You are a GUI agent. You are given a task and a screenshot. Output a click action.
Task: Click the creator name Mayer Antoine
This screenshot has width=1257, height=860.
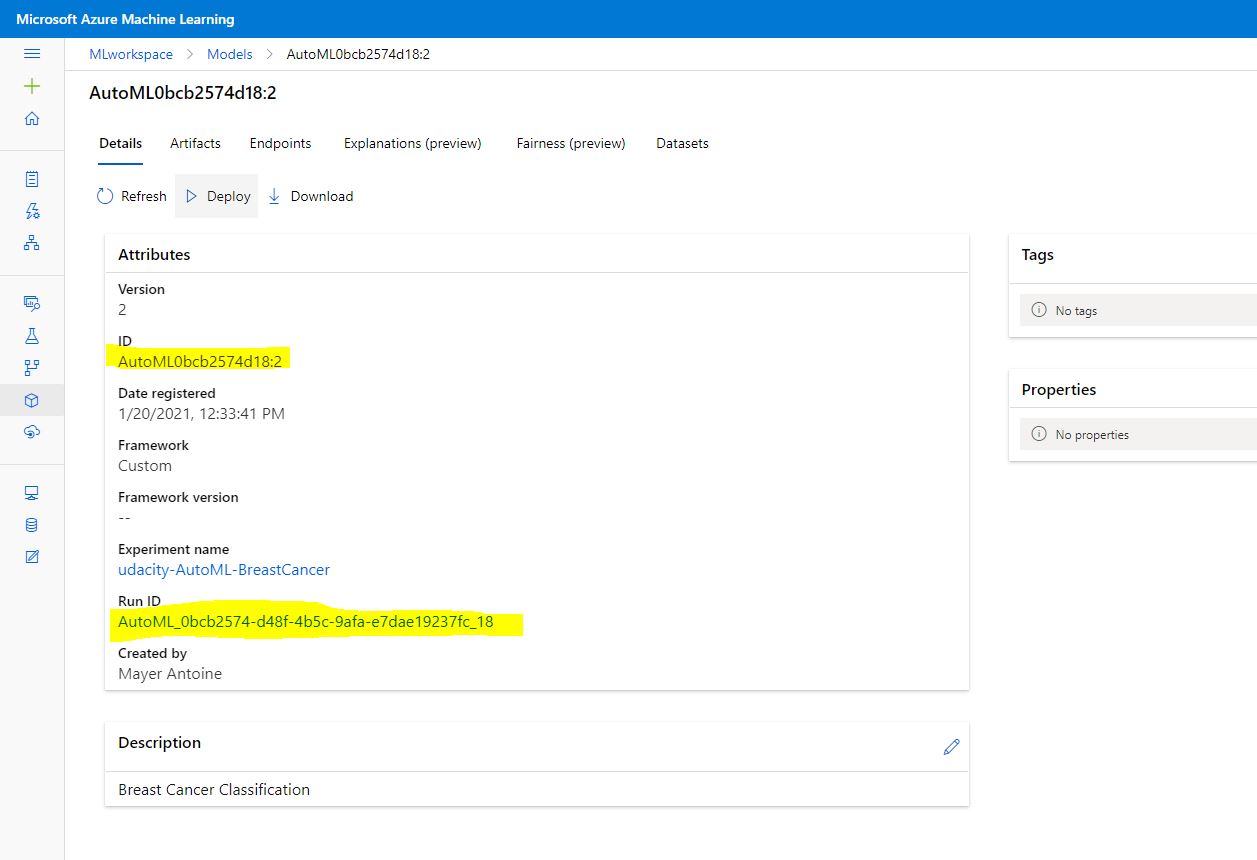pos(170,674)
